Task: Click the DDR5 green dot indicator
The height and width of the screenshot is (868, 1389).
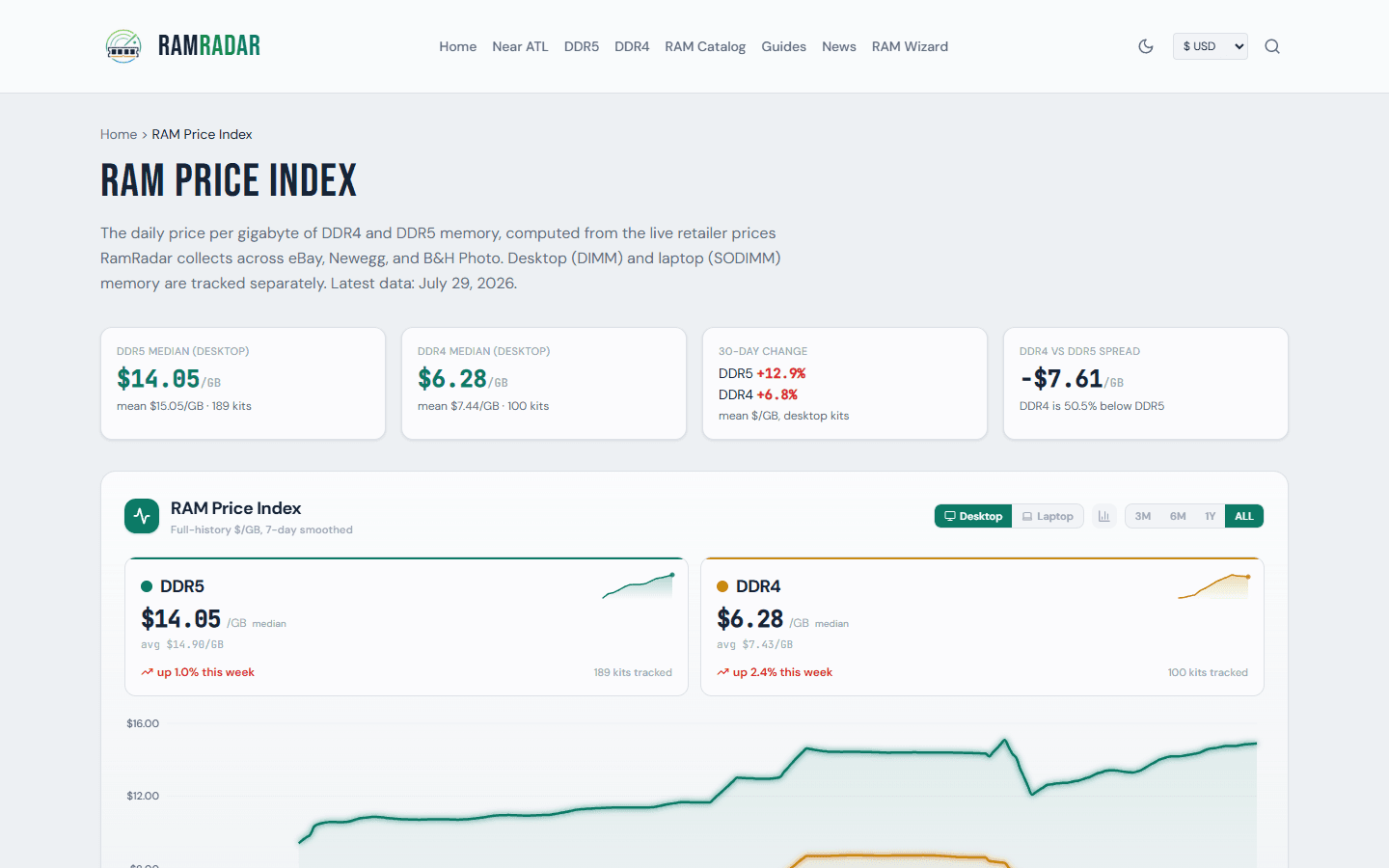Action: coord(147,586)
